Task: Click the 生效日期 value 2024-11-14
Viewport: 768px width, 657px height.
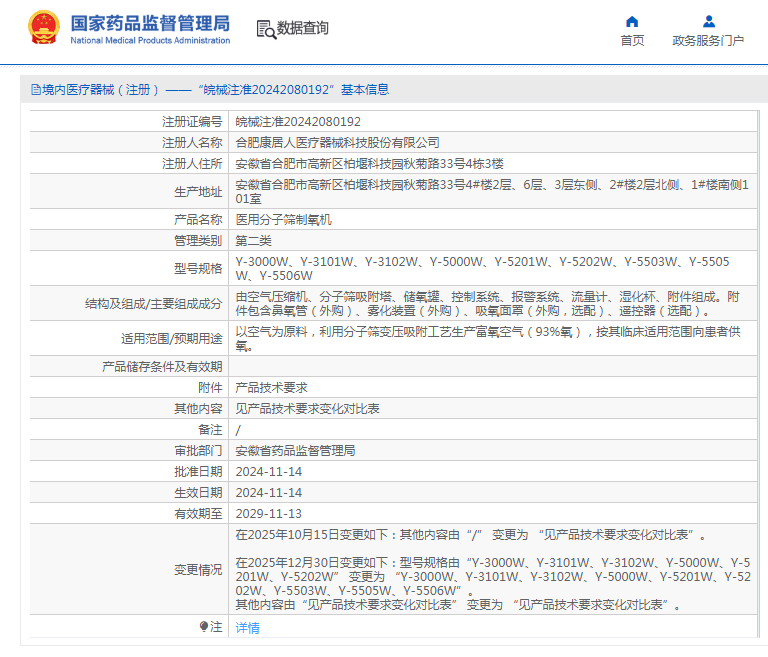Action: 268,493
